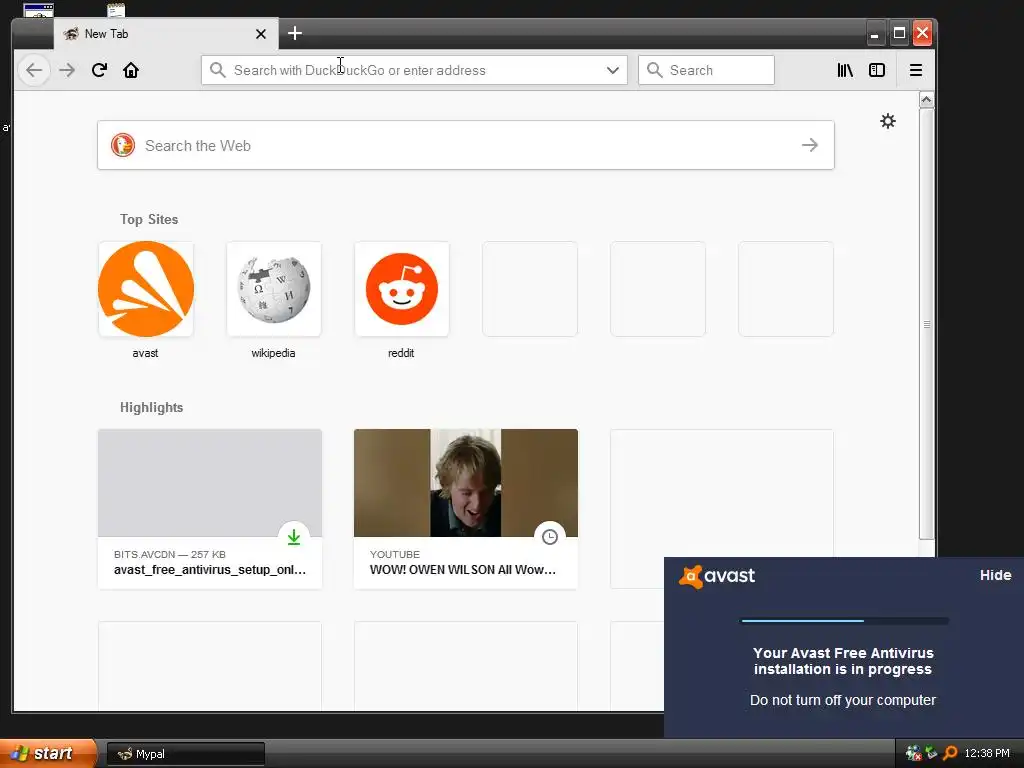This screenshot has width=1024, height=768.
Task: Click the magnifier icon in address bar
Action: 217,70
